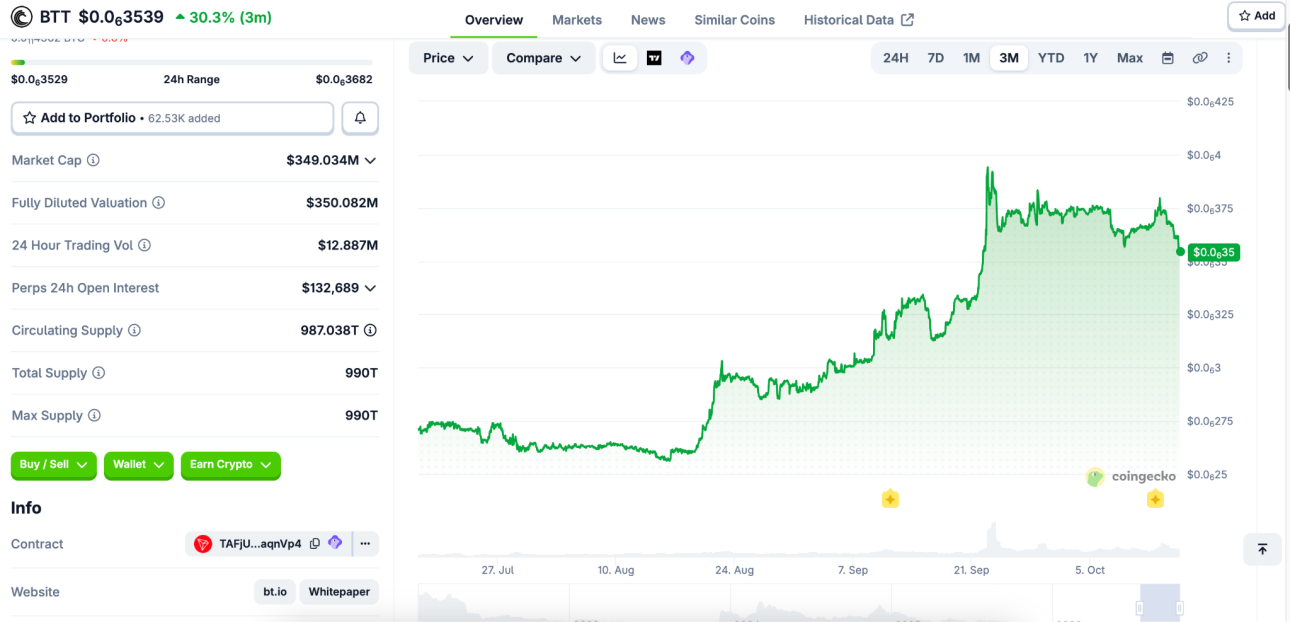Click the $350.082M valuation value
This screenshot has height=622, width=1290.
(342, 203)
